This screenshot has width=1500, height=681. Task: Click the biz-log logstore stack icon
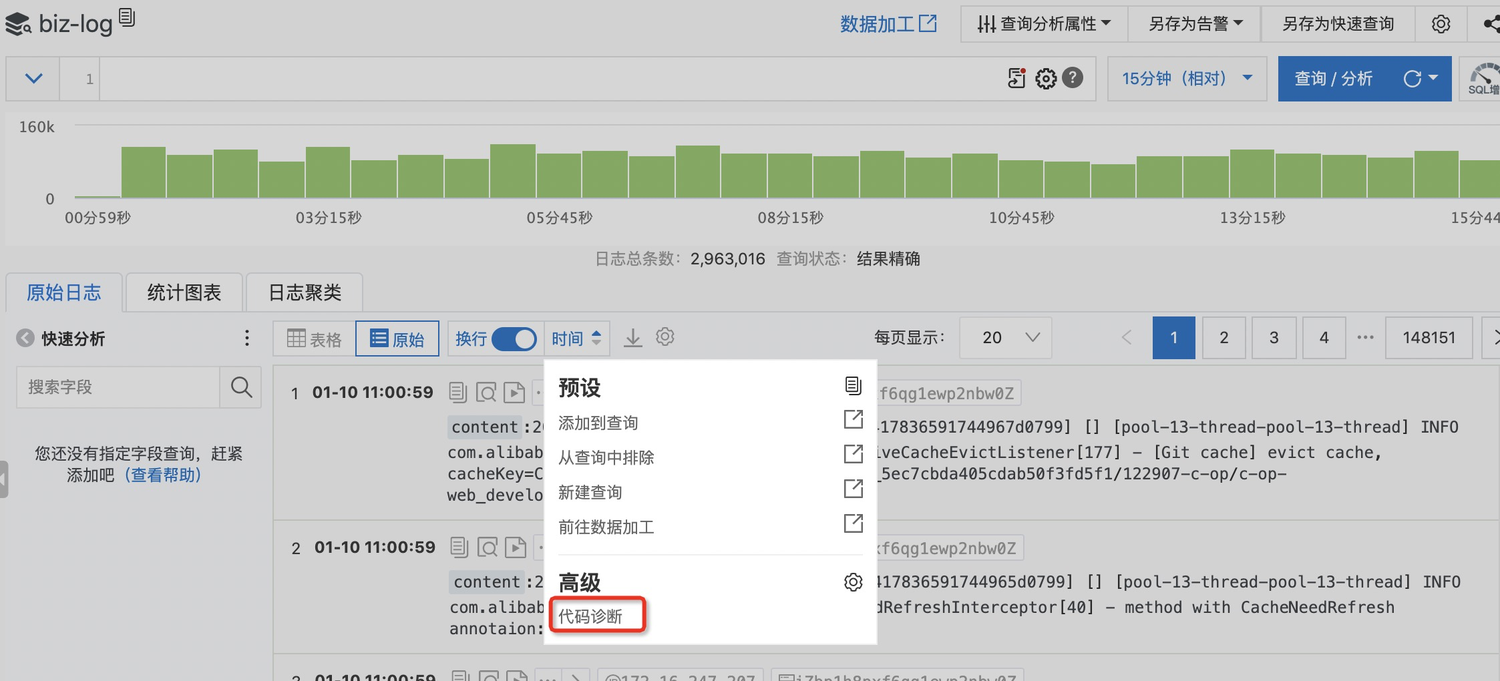point(18,24)
